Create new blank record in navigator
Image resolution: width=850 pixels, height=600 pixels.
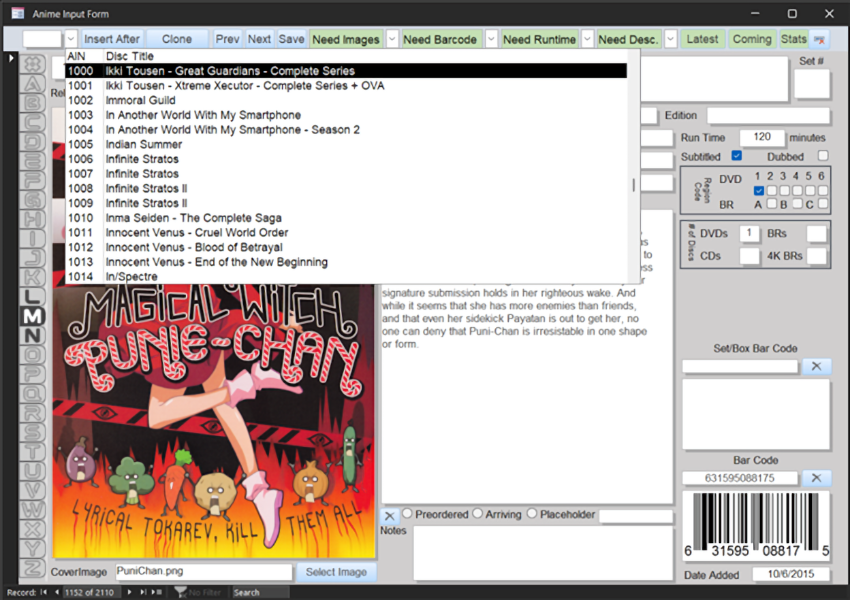click(x=157, y=592)
